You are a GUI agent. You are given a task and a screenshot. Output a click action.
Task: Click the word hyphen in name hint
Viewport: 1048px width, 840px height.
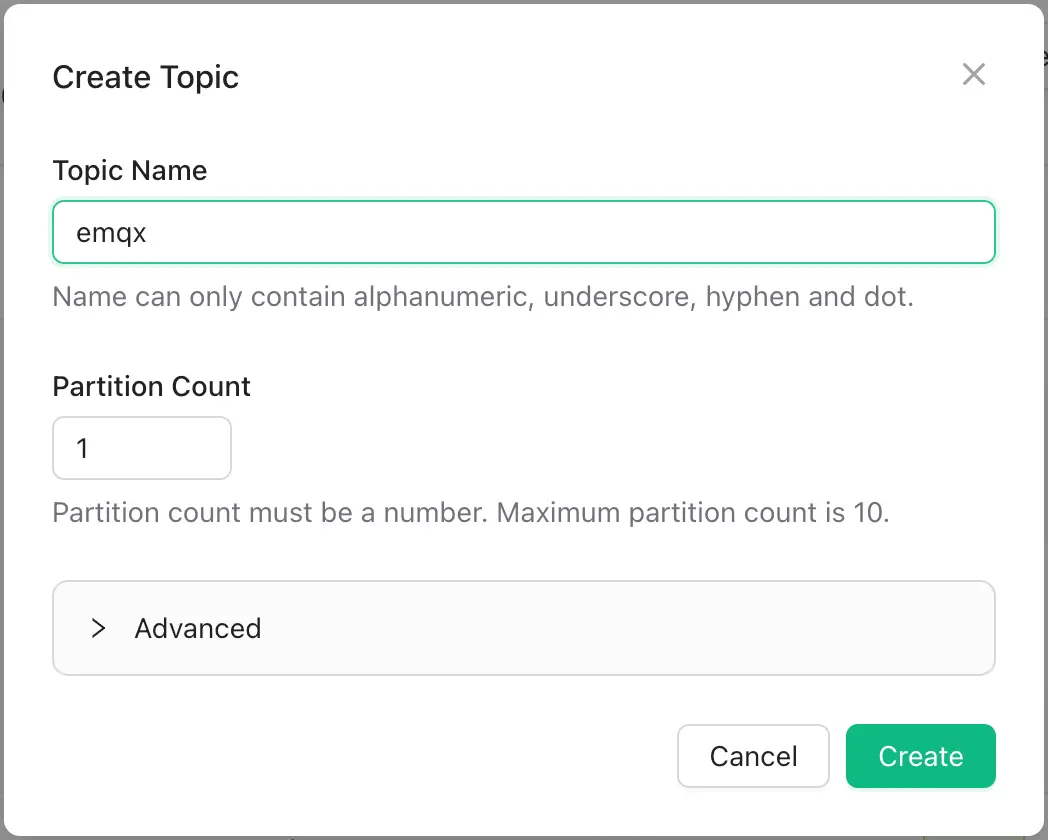747,297
